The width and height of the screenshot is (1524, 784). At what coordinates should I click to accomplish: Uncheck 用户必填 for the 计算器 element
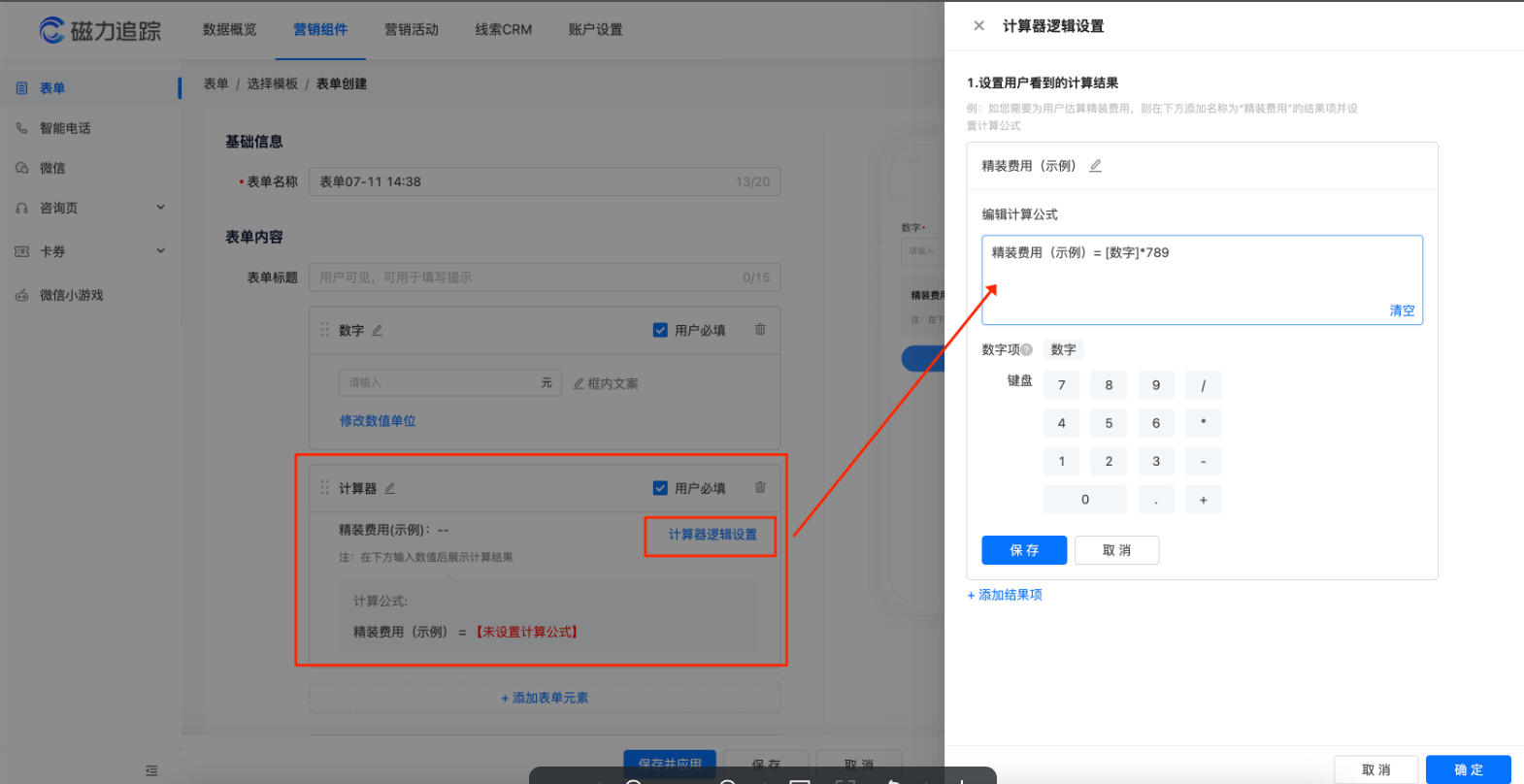click(x=660, y=488)
